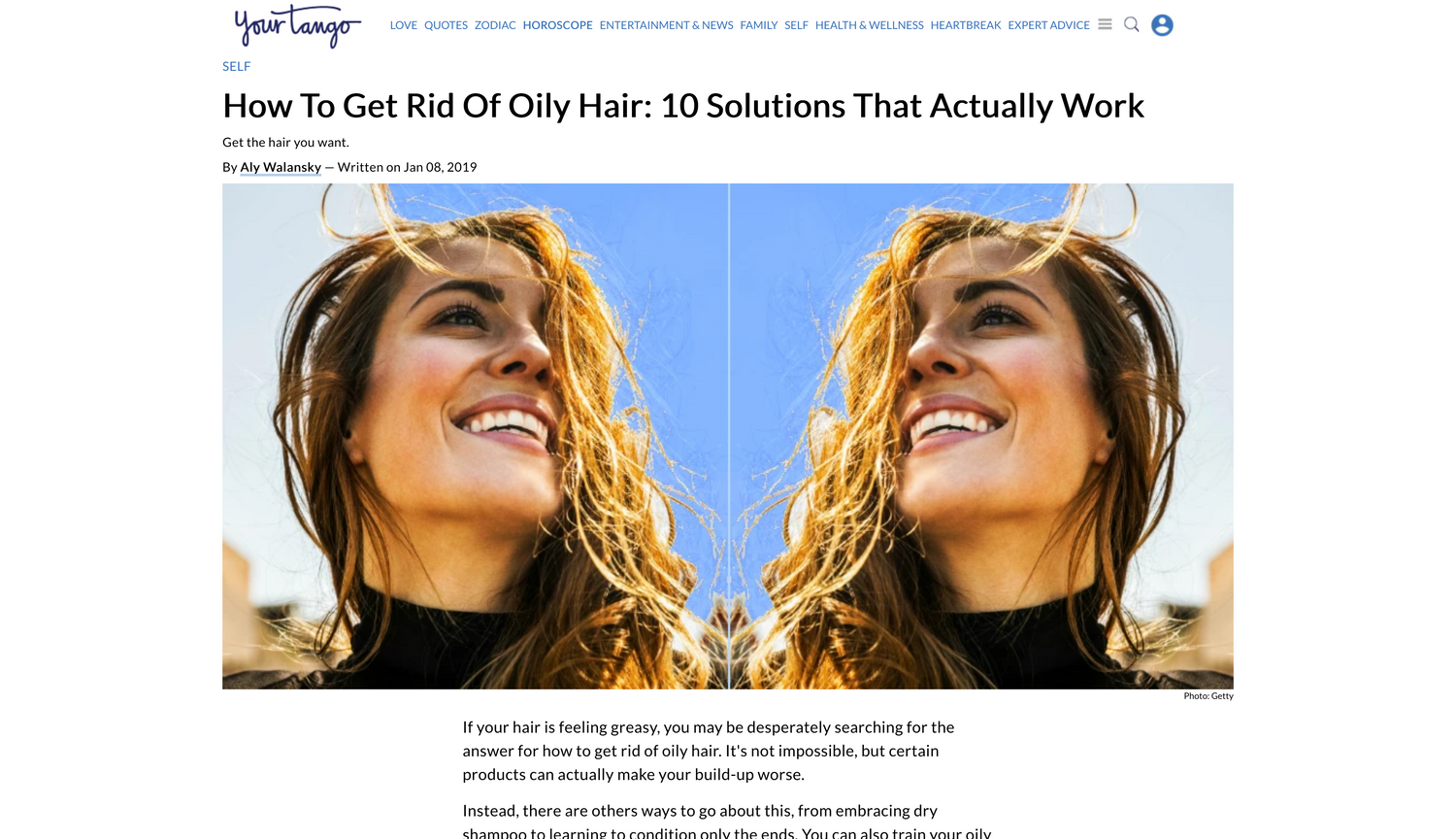
Task: Visit the EXPERT ADVICE page
Action: pos(1048,25)
